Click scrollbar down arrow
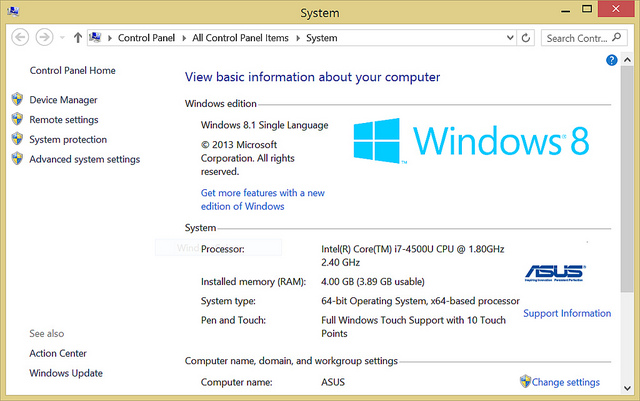 pos(627,388)
